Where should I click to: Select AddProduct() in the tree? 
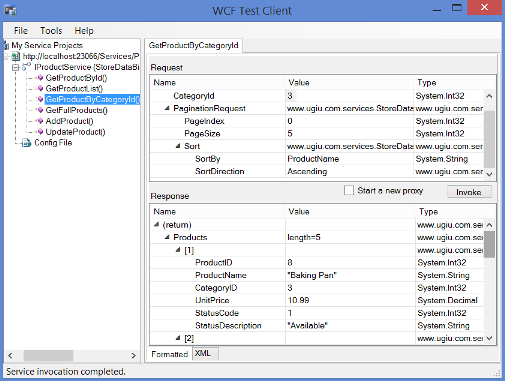pos(69,121)
